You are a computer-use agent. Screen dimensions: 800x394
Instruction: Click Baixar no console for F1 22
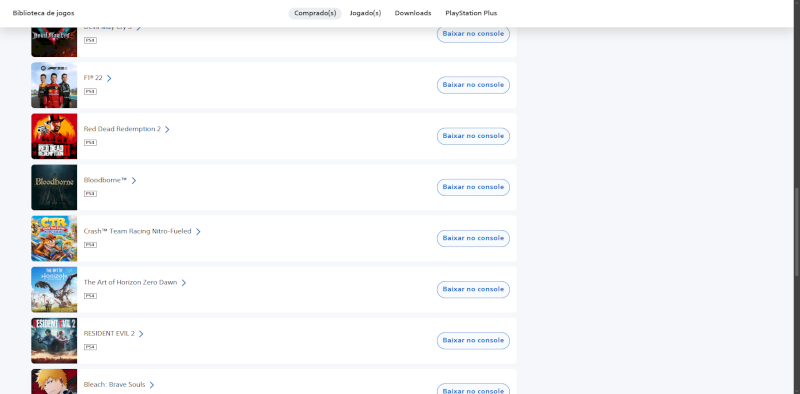[473, 85]
